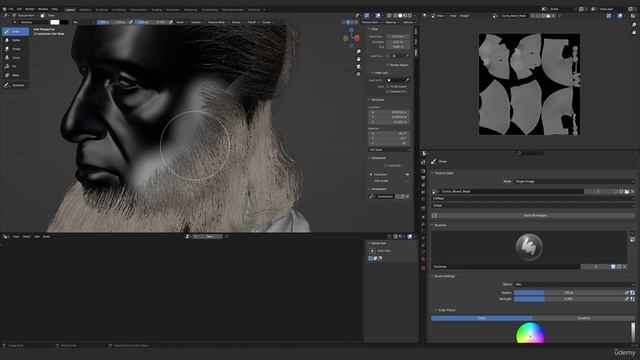
Task: Toggle solid viewport shading mode
Action: (x=400, y=16)
